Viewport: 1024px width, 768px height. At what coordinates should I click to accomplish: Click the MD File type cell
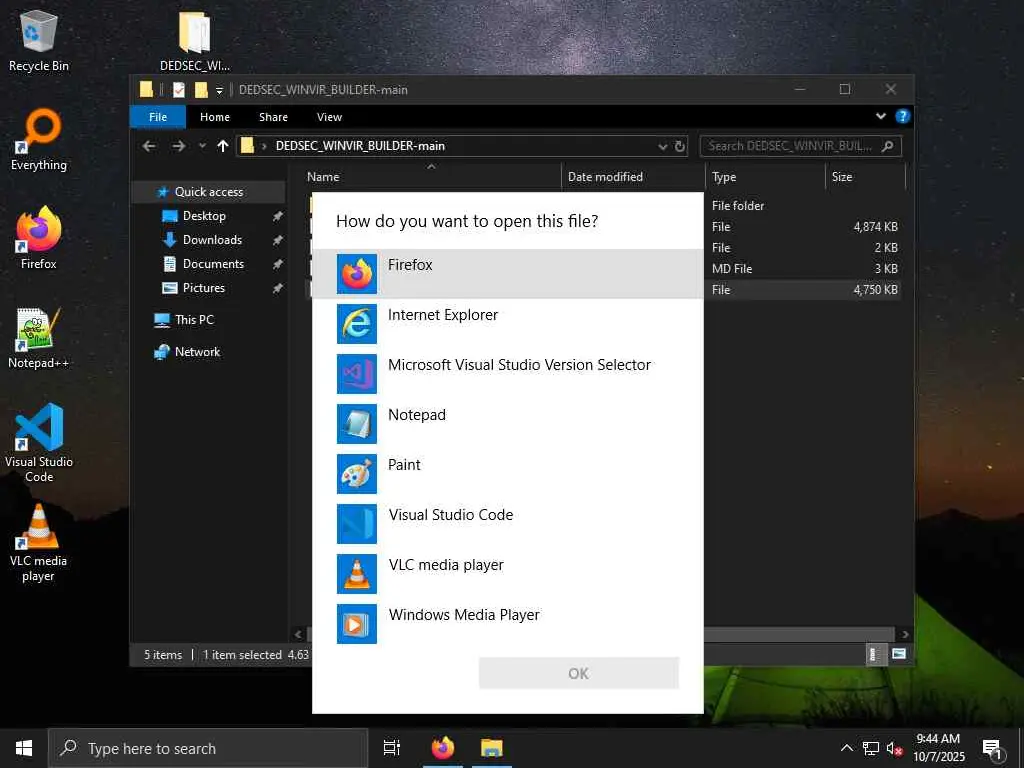pyautogui.click(x=732, y=269)
